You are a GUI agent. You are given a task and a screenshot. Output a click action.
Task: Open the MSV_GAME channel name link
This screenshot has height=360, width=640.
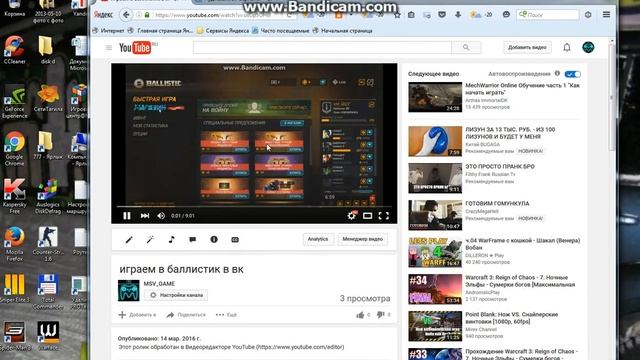[x=159, y=284]
